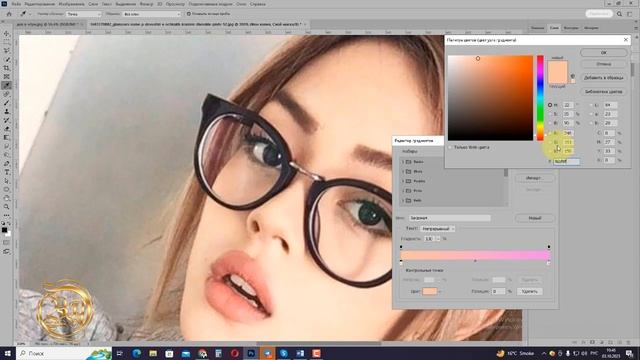
Task: Select the Frame tool
Action: (7, 77)
